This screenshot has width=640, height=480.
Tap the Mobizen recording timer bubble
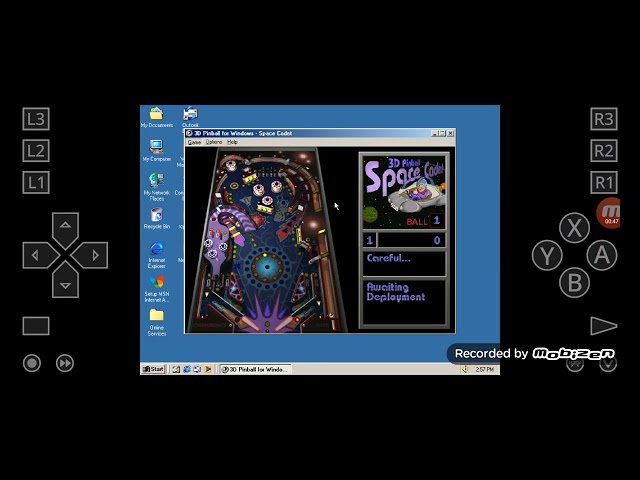(x=609, y=213)
